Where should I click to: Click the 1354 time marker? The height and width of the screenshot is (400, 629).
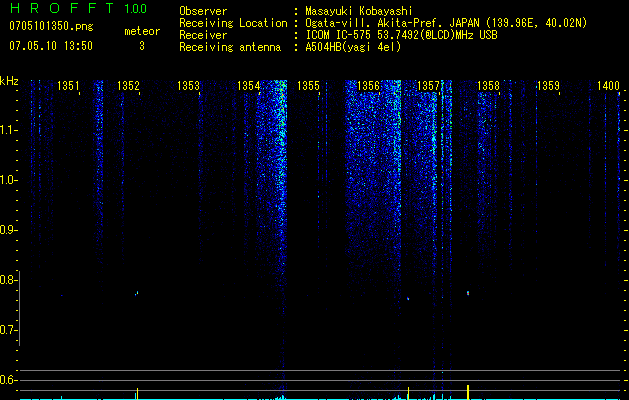point(248,86)
